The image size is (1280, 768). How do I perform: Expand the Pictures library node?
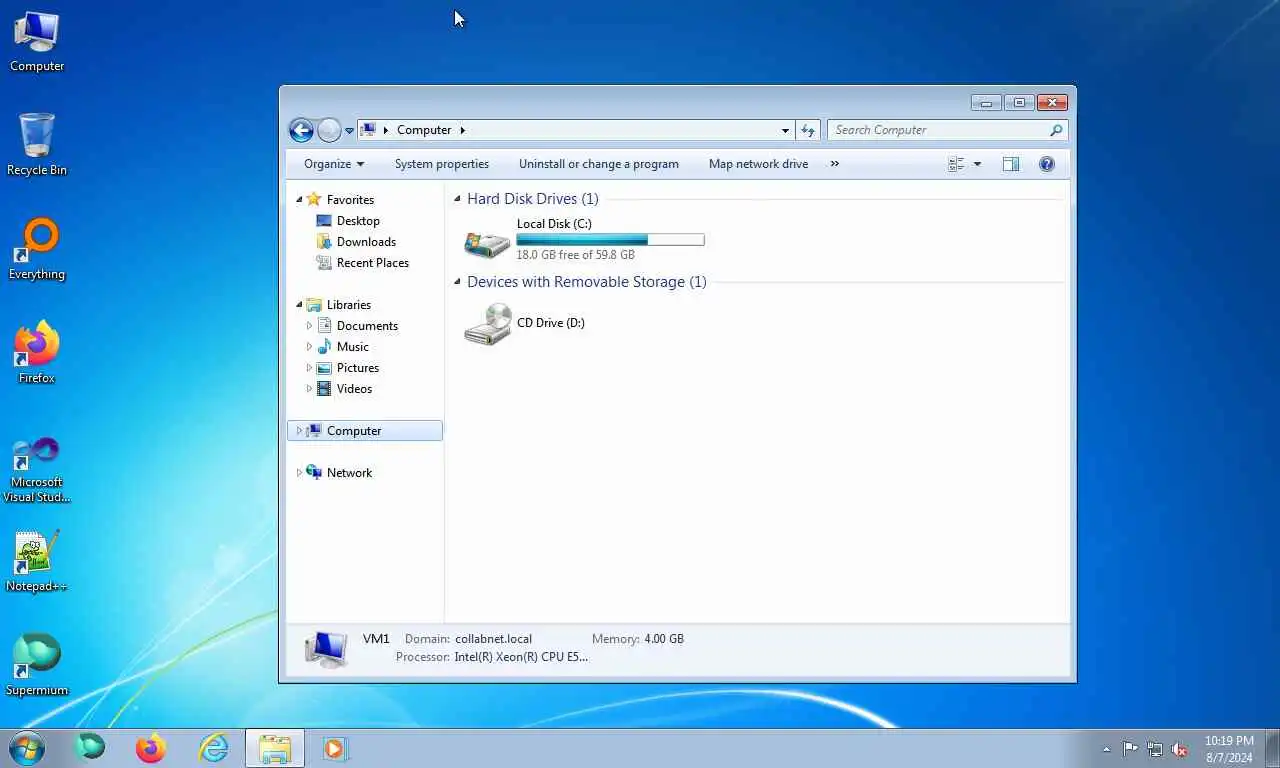click(309, 368)
